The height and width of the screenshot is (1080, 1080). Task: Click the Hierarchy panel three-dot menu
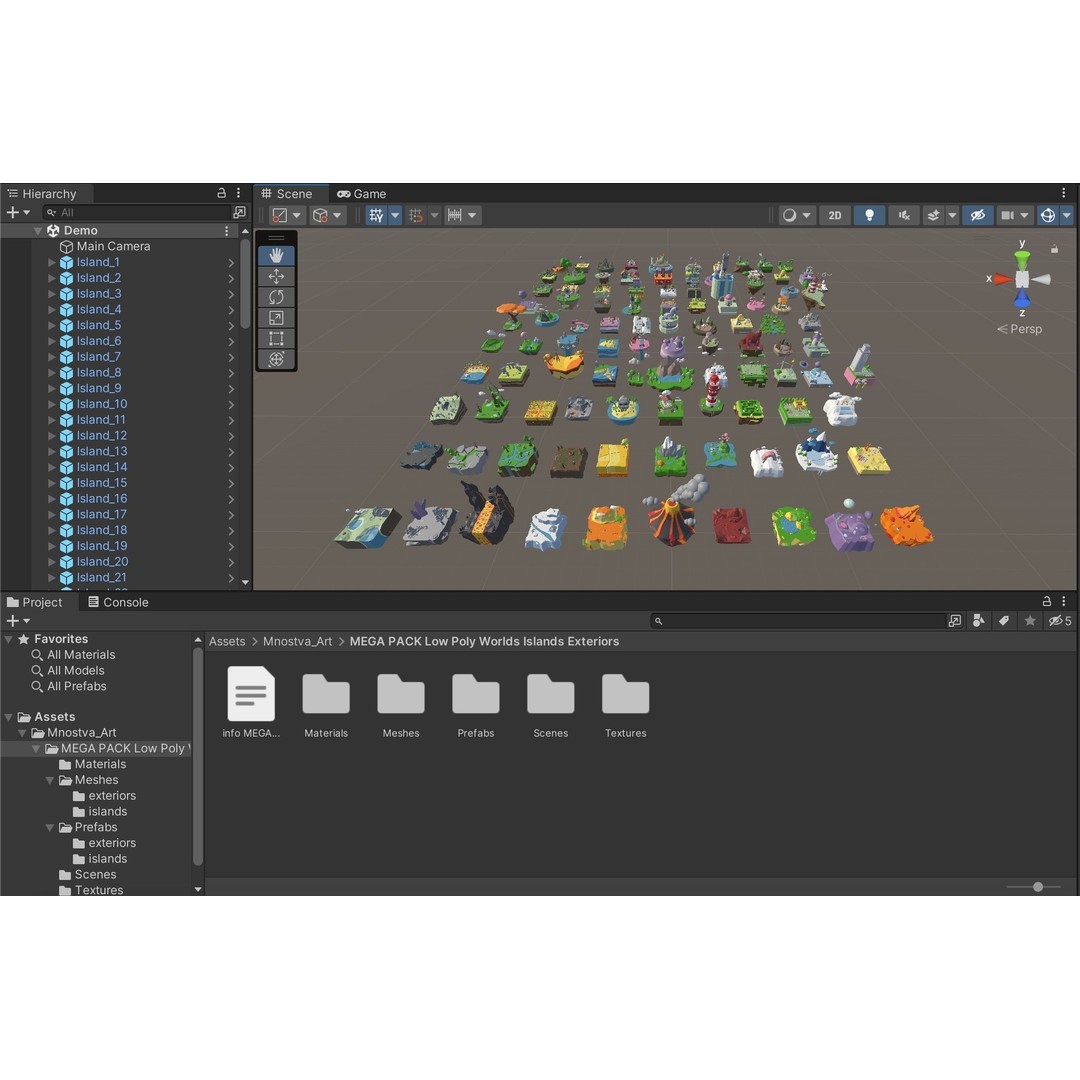click(238, 193)
